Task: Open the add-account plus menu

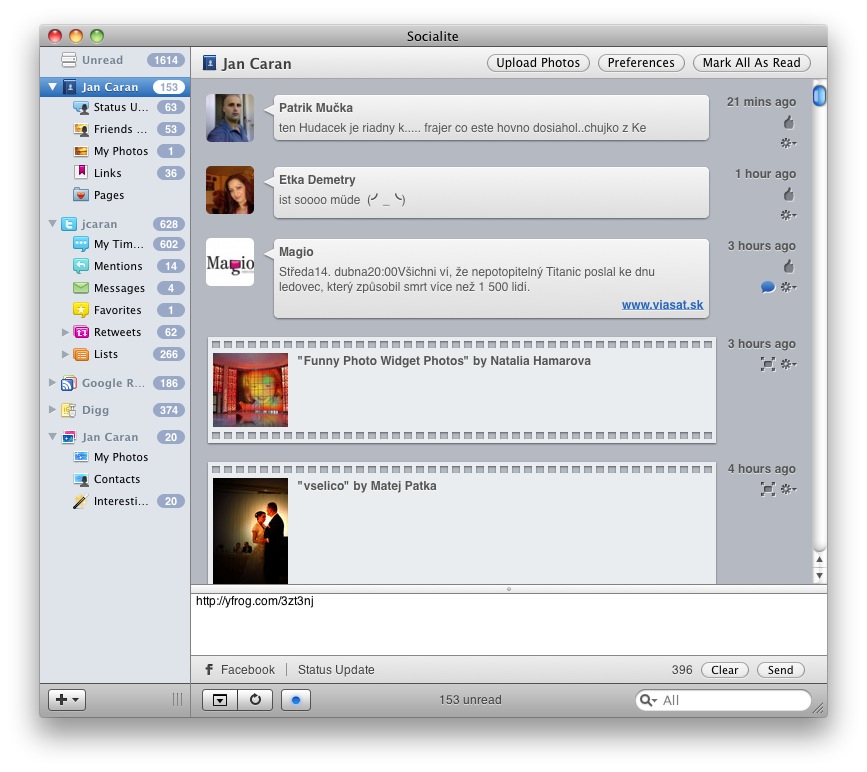Action: (x=66, y=700)
